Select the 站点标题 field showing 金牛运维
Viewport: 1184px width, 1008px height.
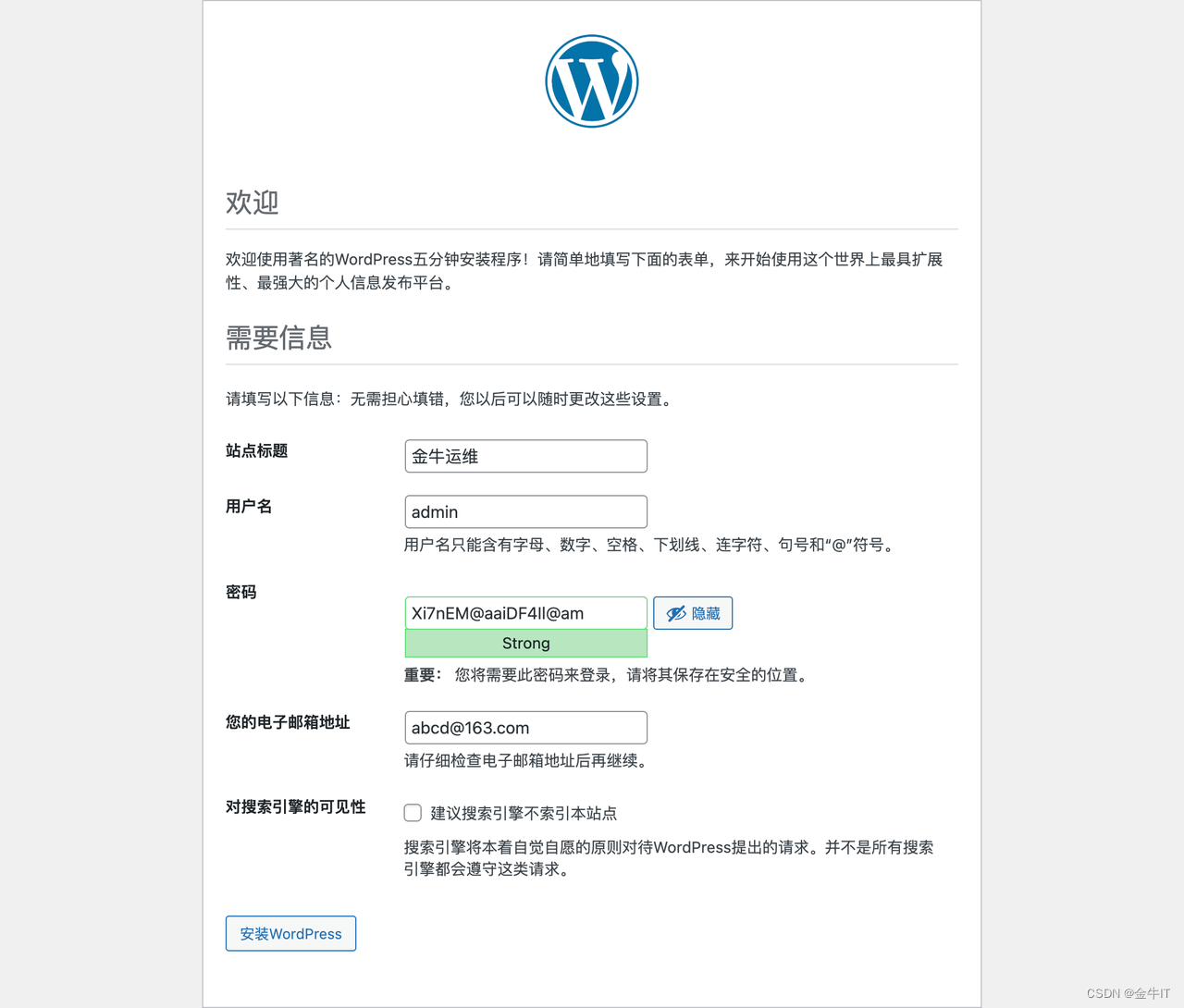coord(525,456)
